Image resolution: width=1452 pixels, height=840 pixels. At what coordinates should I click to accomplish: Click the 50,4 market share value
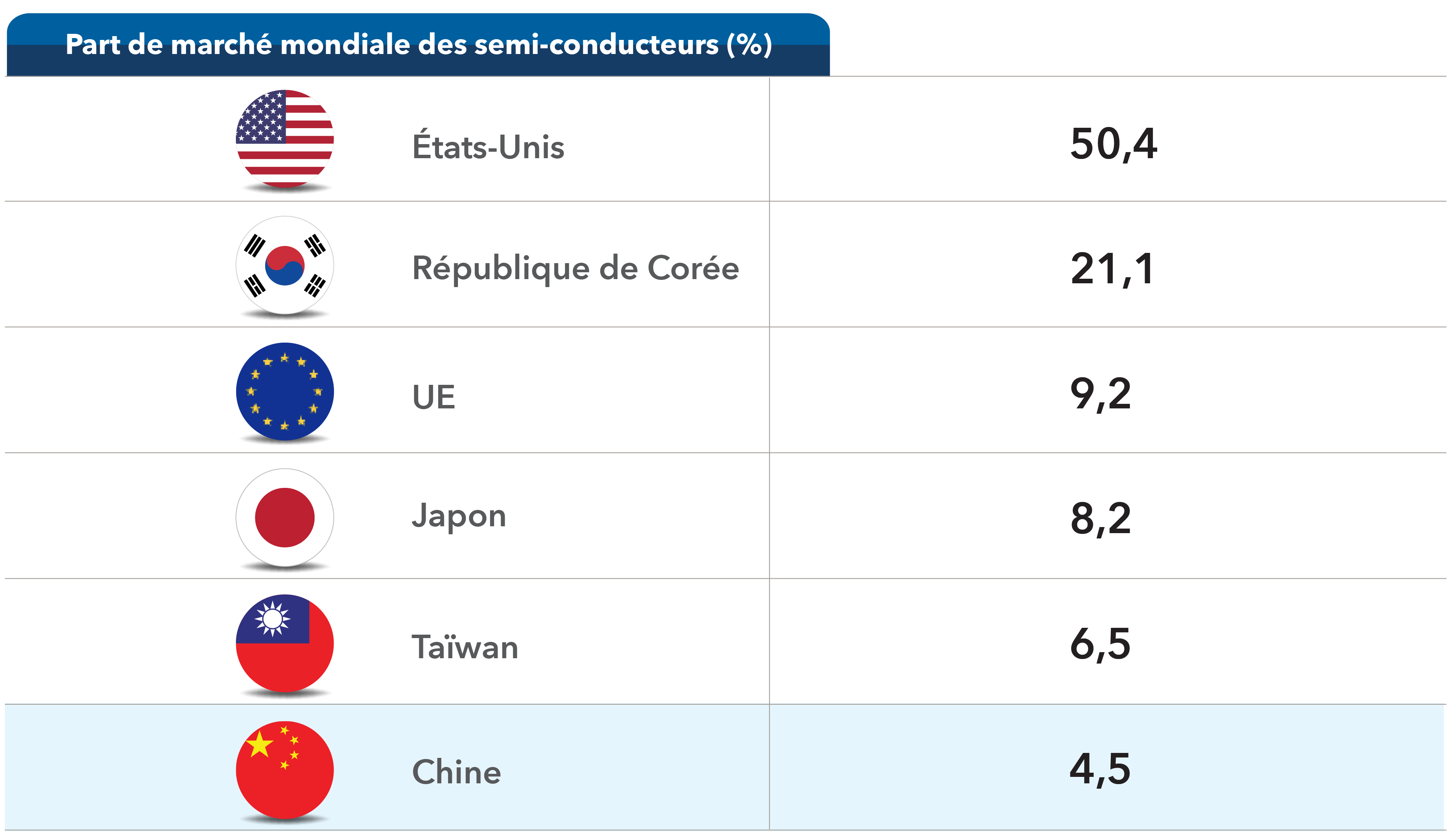click(x=1113, y=144)
